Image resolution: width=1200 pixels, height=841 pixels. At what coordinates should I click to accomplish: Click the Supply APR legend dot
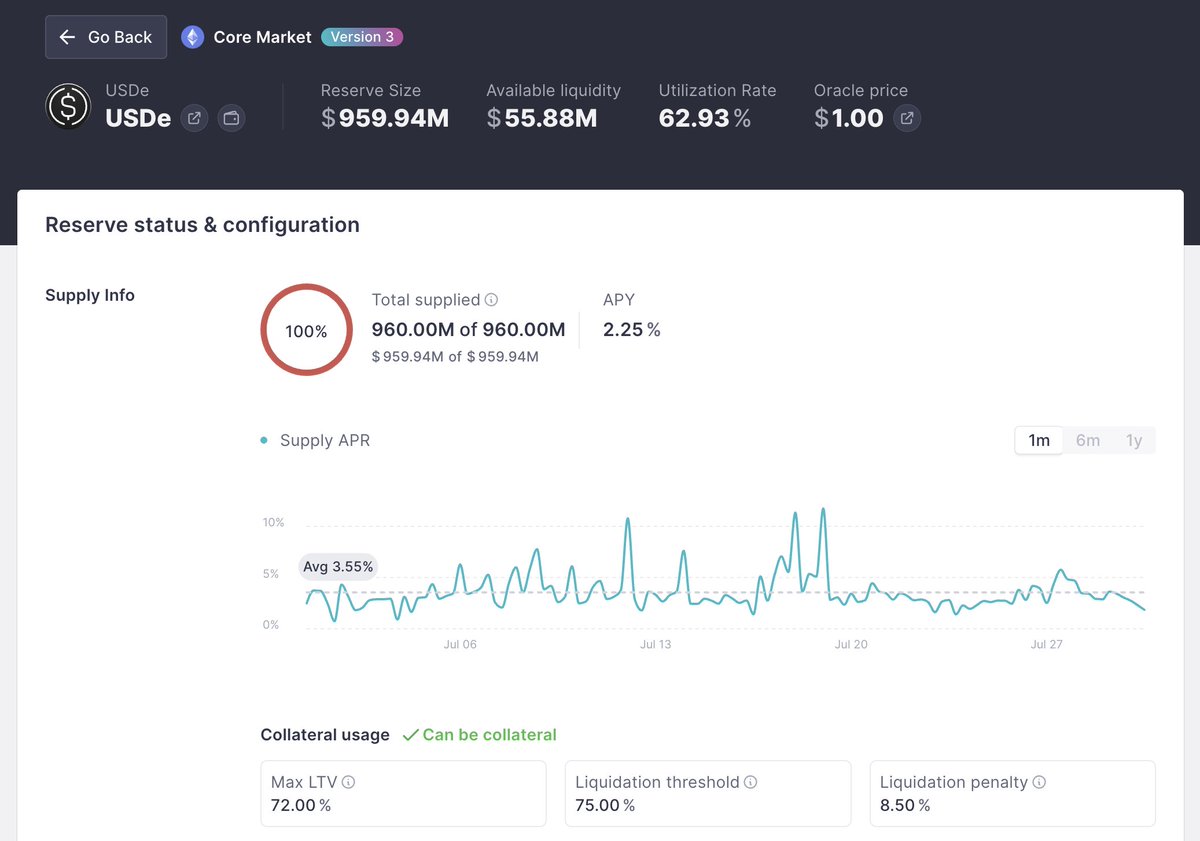pos(264,440)
